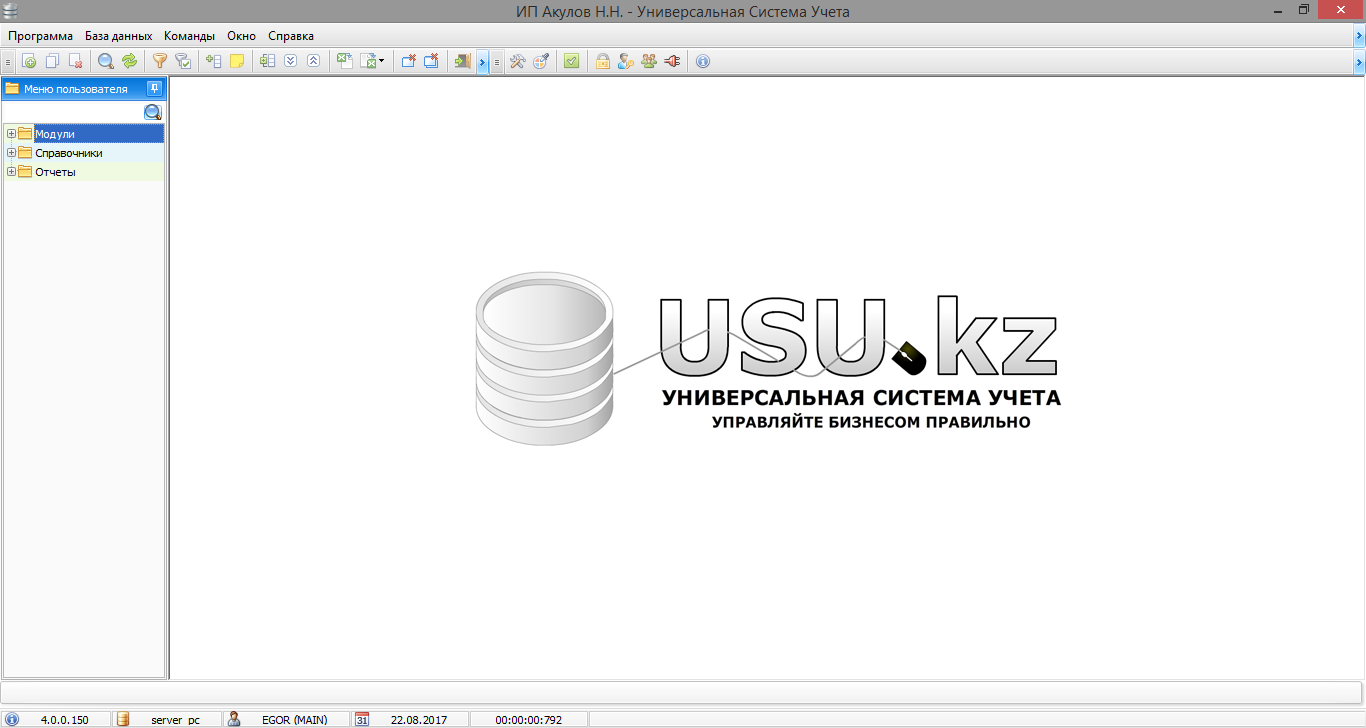The image size is (1366, 728).
Task: Click the status bar info icon
Action: coord(12,719)
